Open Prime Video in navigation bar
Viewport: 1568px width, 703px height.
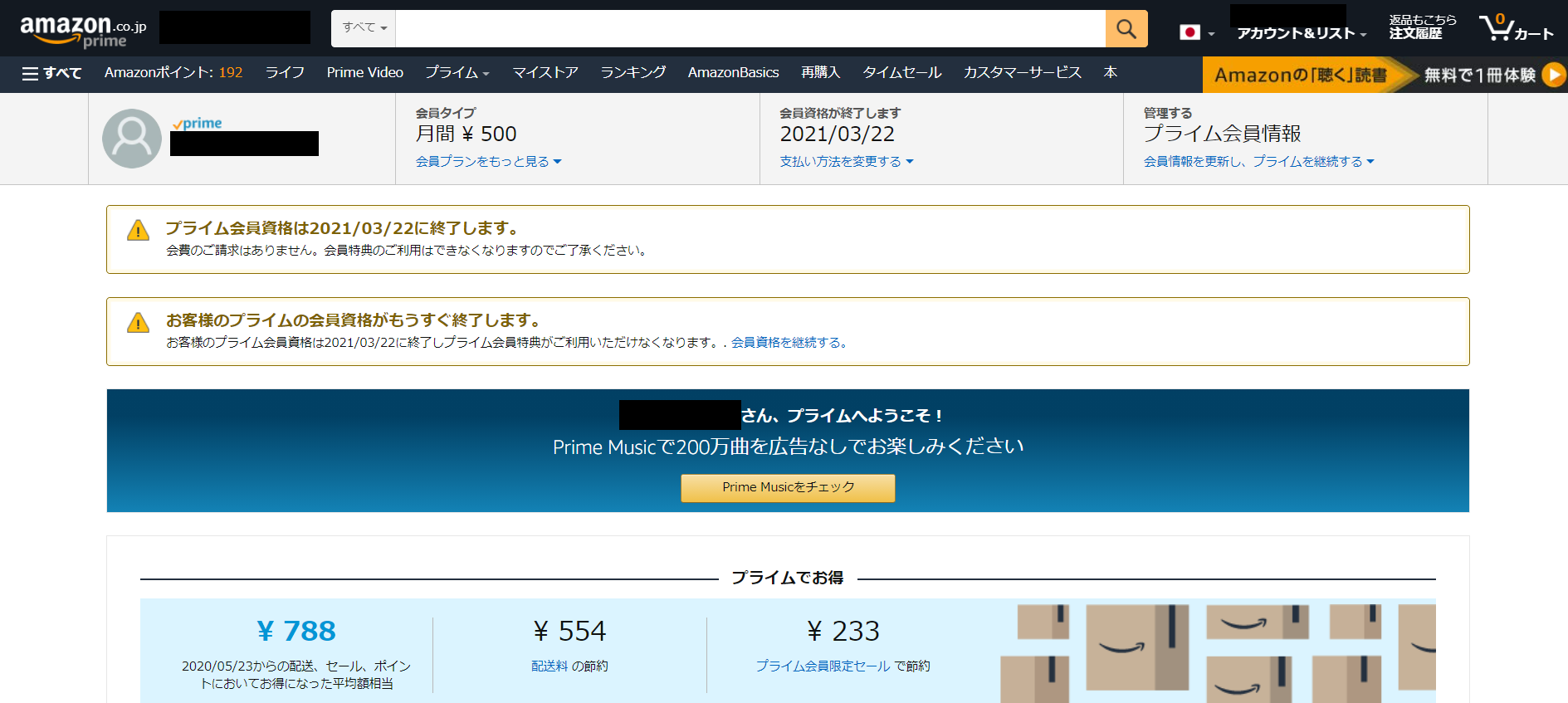[365, 73]
